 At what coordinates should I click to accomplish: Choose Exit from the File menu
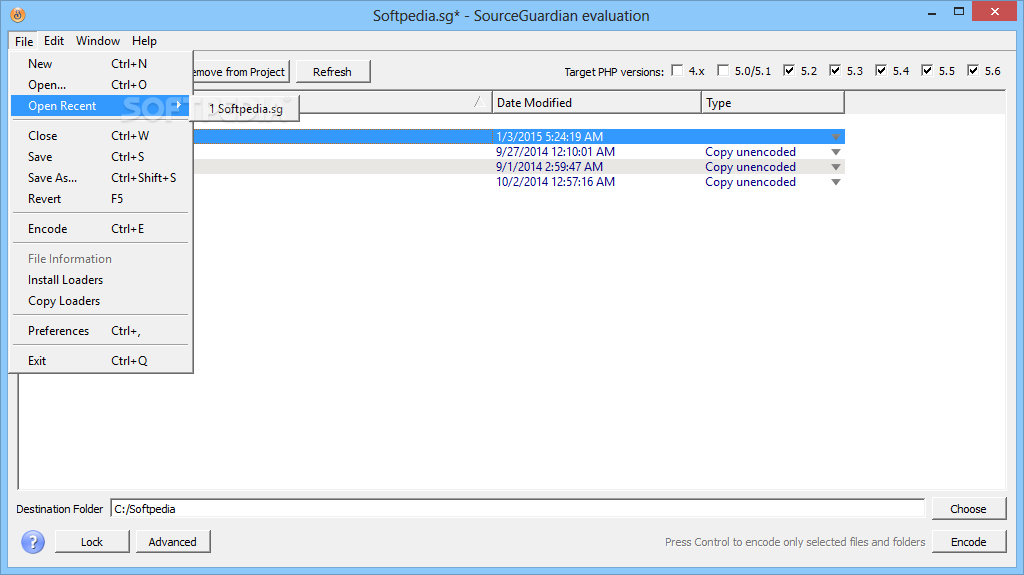[x=101, y=361]
